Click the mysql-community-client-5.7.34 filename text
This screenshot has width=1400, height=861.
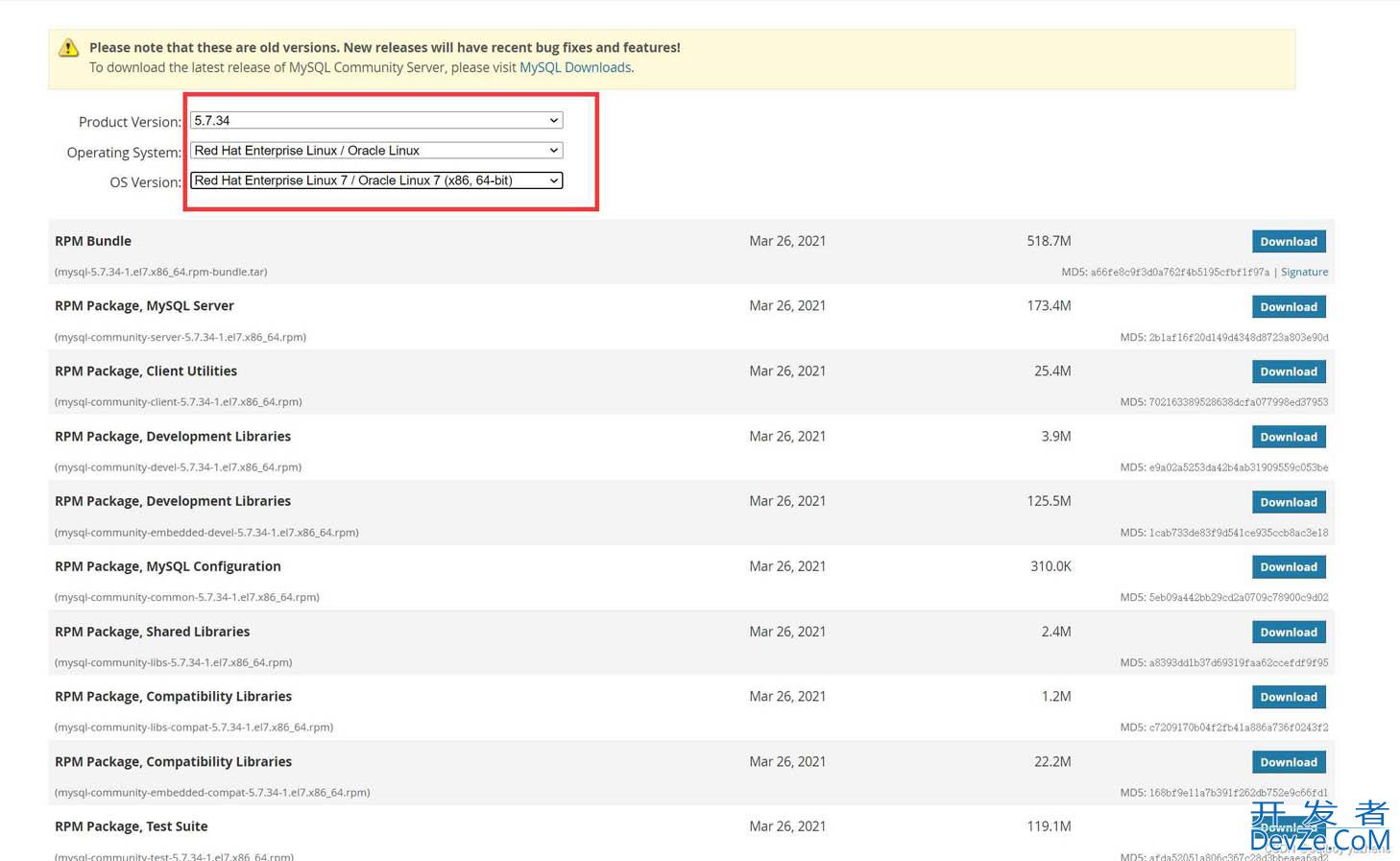[x=179, y=402]
